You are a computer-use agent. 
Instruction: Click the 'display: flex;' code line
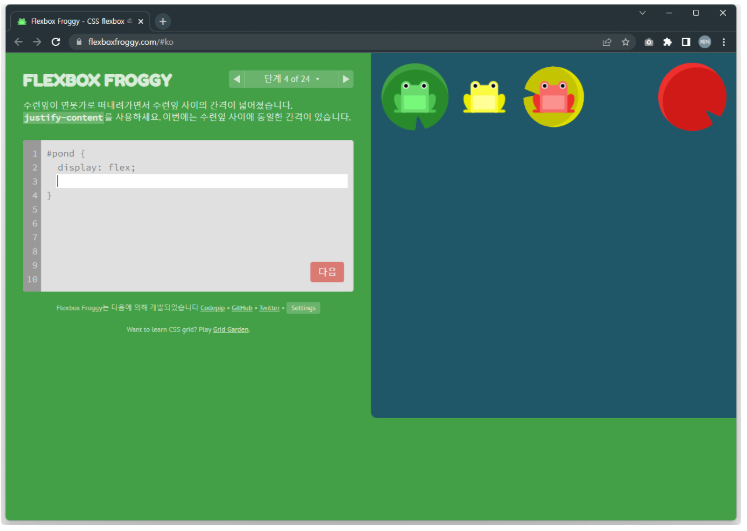pos(97,168)
